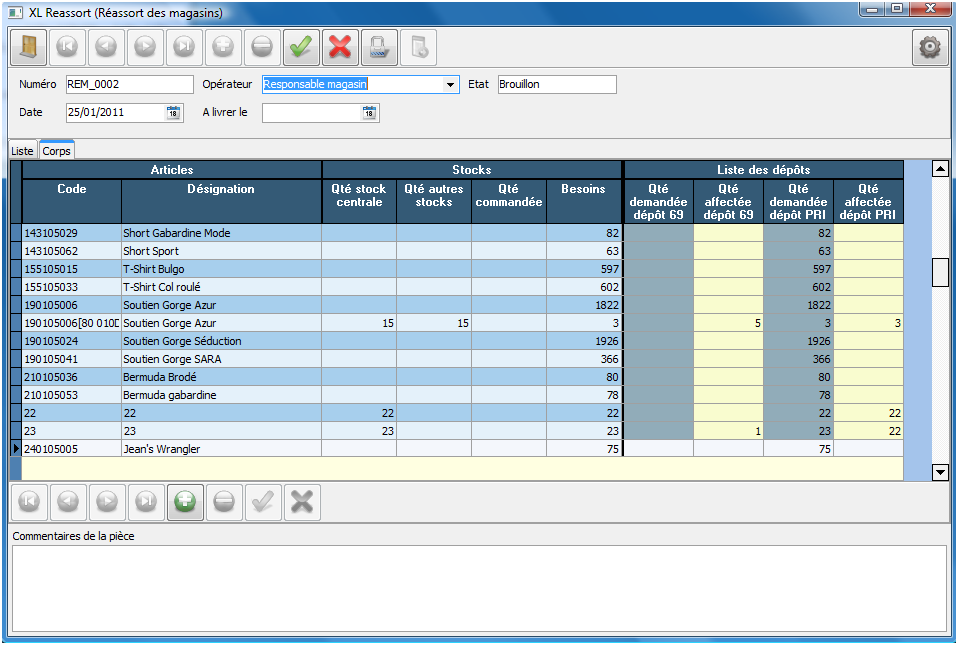Open the calendar picker for A livrer le
The image size is (958, 645).
[x=369, y=113]
